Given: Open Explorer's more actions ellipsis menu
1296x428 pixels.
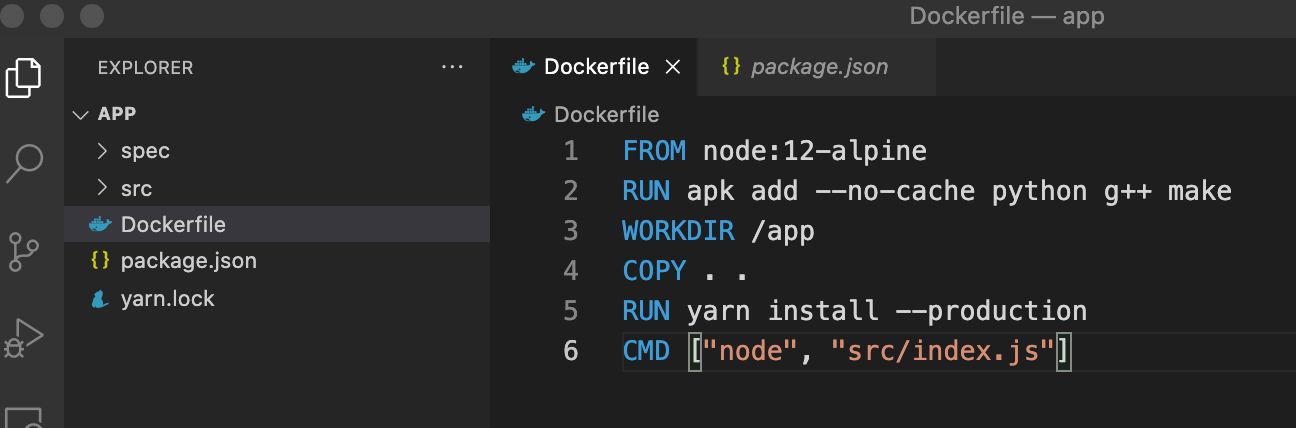Looking at the screenshot, I should pos(452,68).
